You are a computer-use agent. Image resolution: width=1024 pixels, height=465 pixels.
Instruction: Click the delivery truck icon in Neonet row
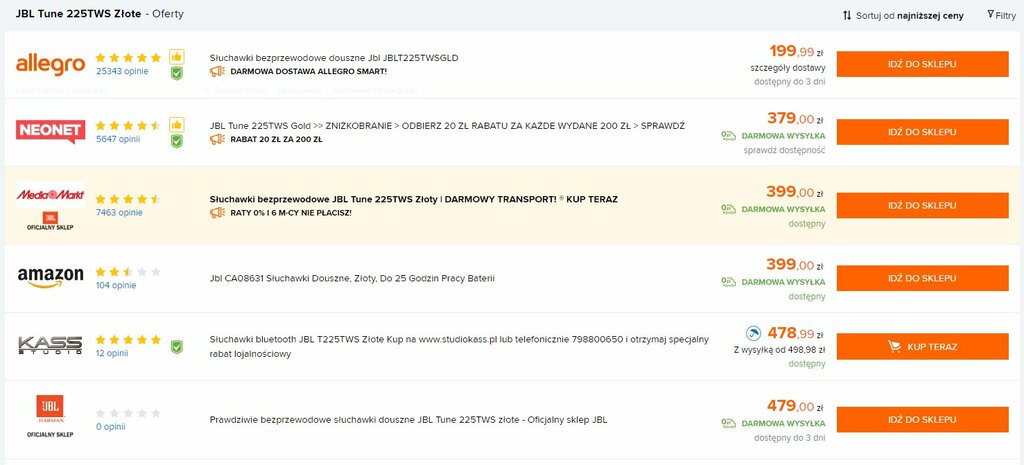[728, 136]
